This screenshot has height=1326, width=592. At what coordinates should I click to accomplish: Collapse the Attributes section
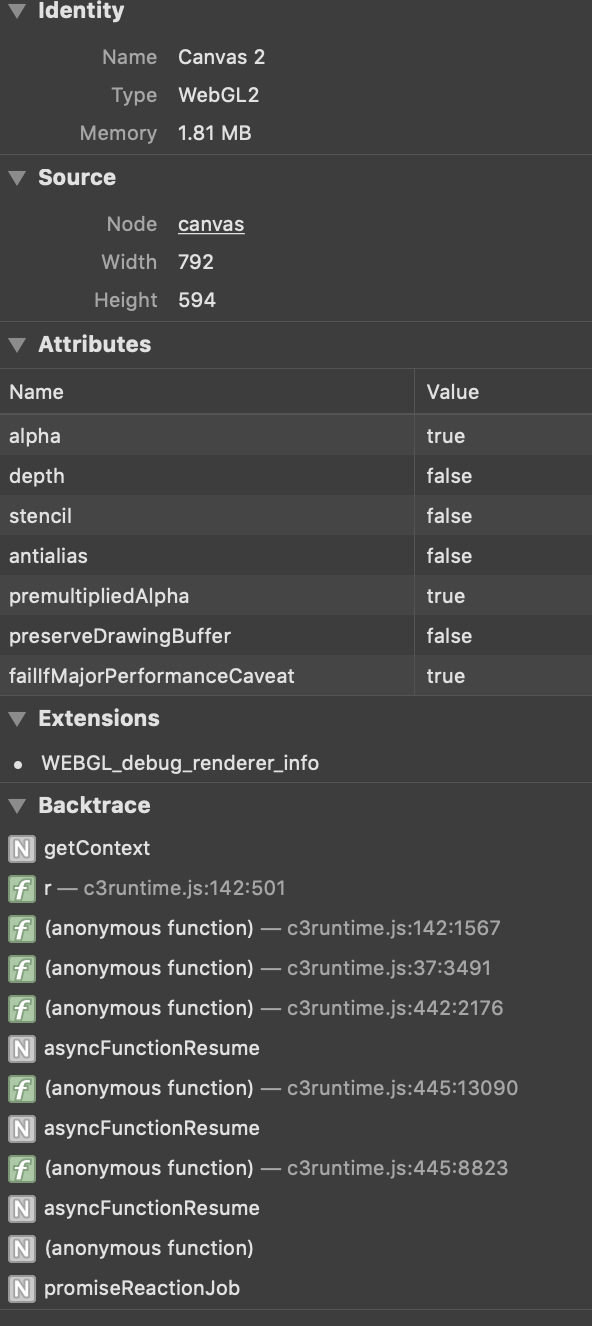coord(16,345)
